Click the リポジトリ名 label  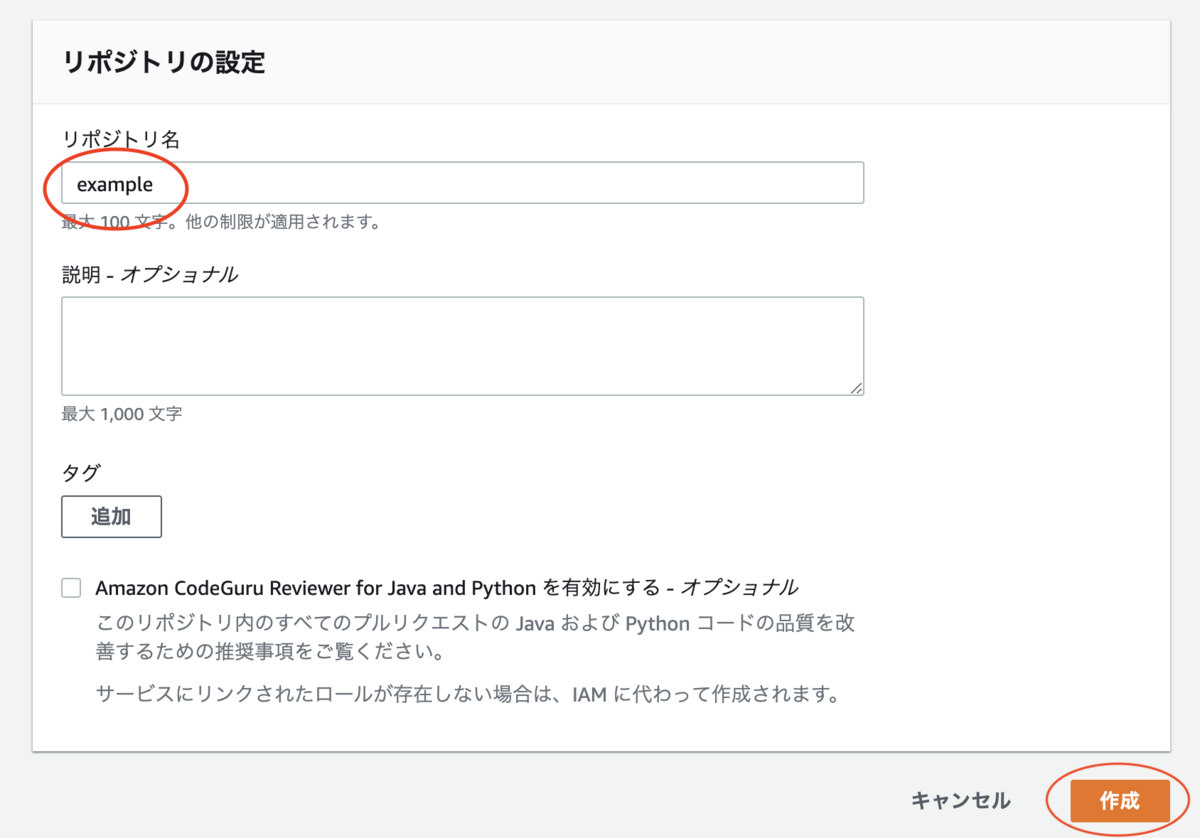pos(120,140)
